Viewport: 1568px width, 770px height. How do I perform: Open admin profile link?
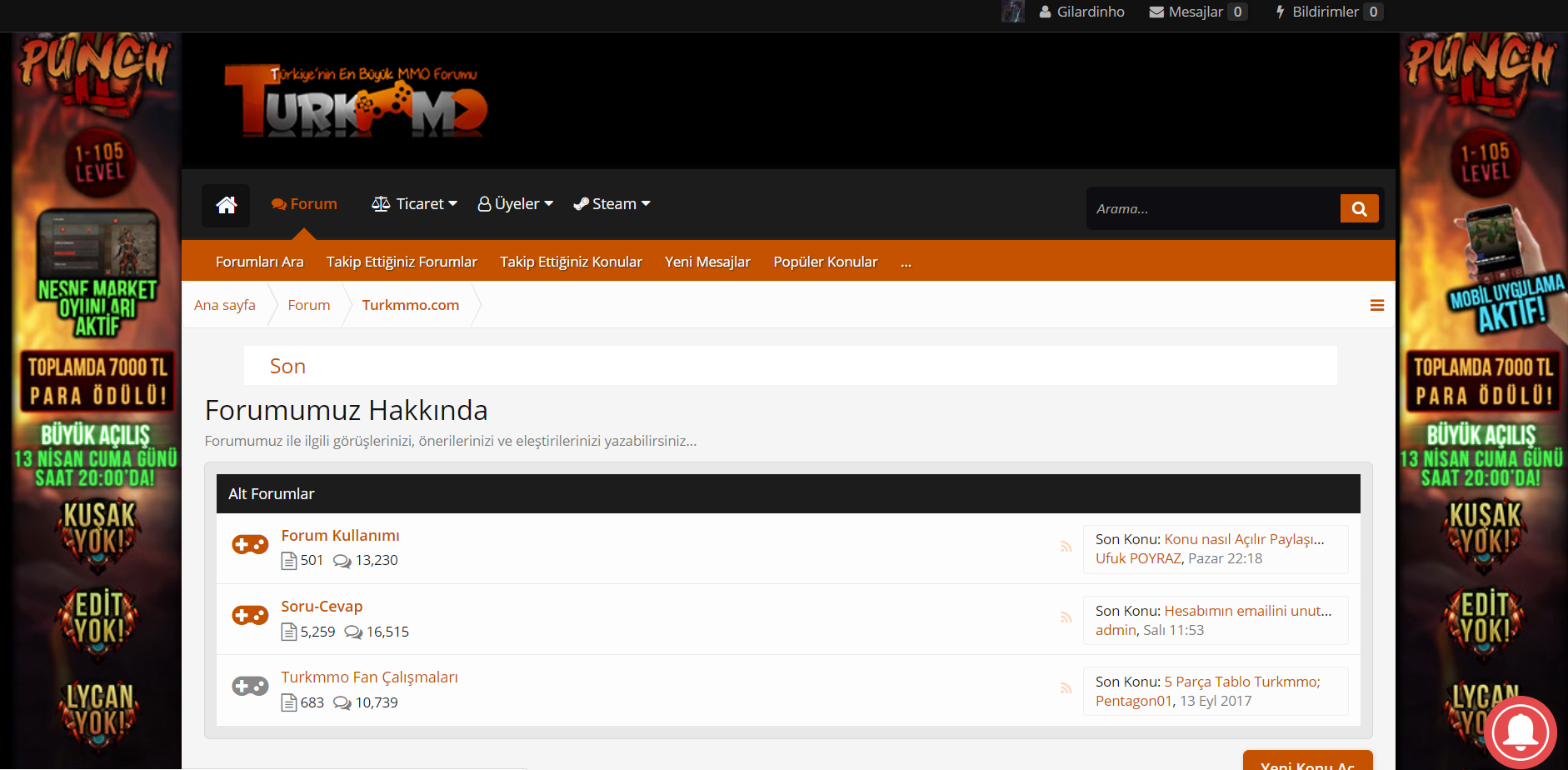tap(1116, 630)
